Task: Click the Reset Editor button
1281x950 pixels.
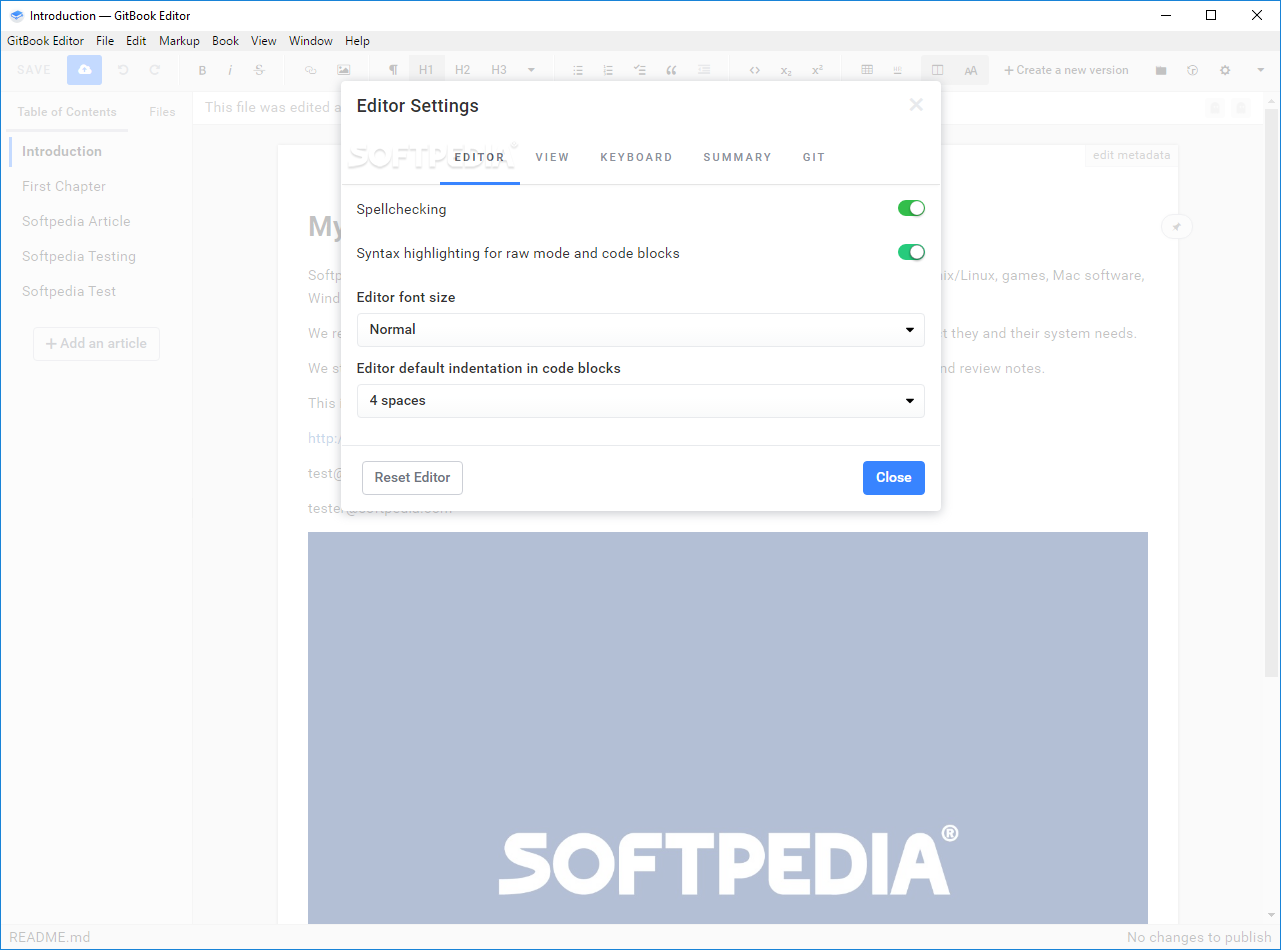Action: tap(412, 478)
